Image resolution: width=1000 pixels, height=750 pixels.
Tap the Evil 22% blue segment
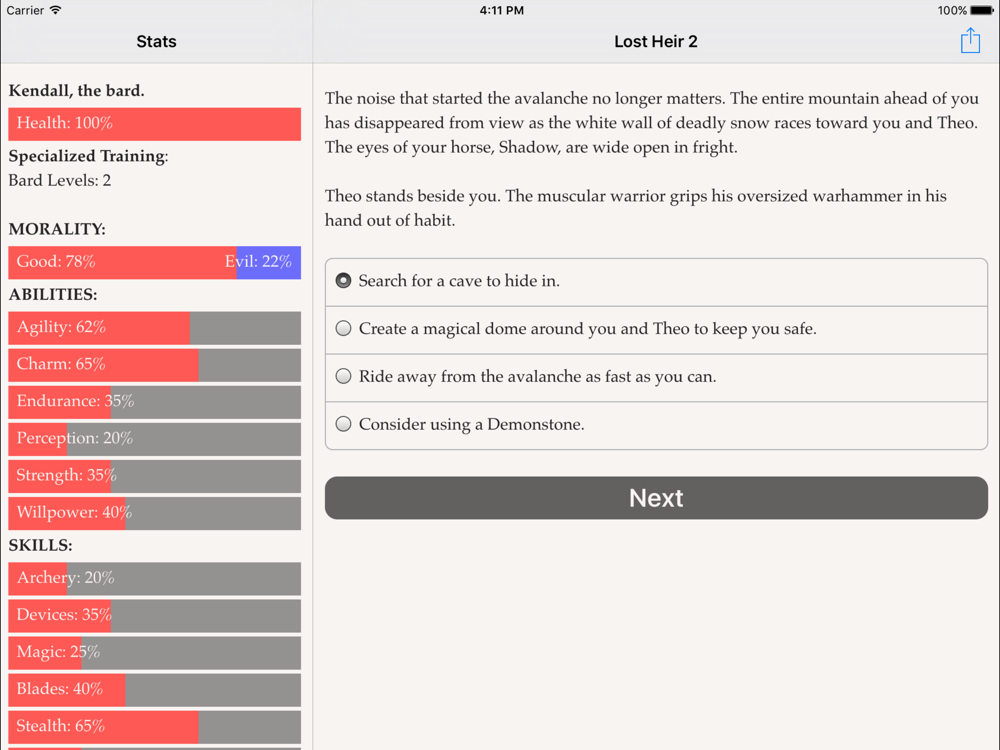click(x=268, y=262)
